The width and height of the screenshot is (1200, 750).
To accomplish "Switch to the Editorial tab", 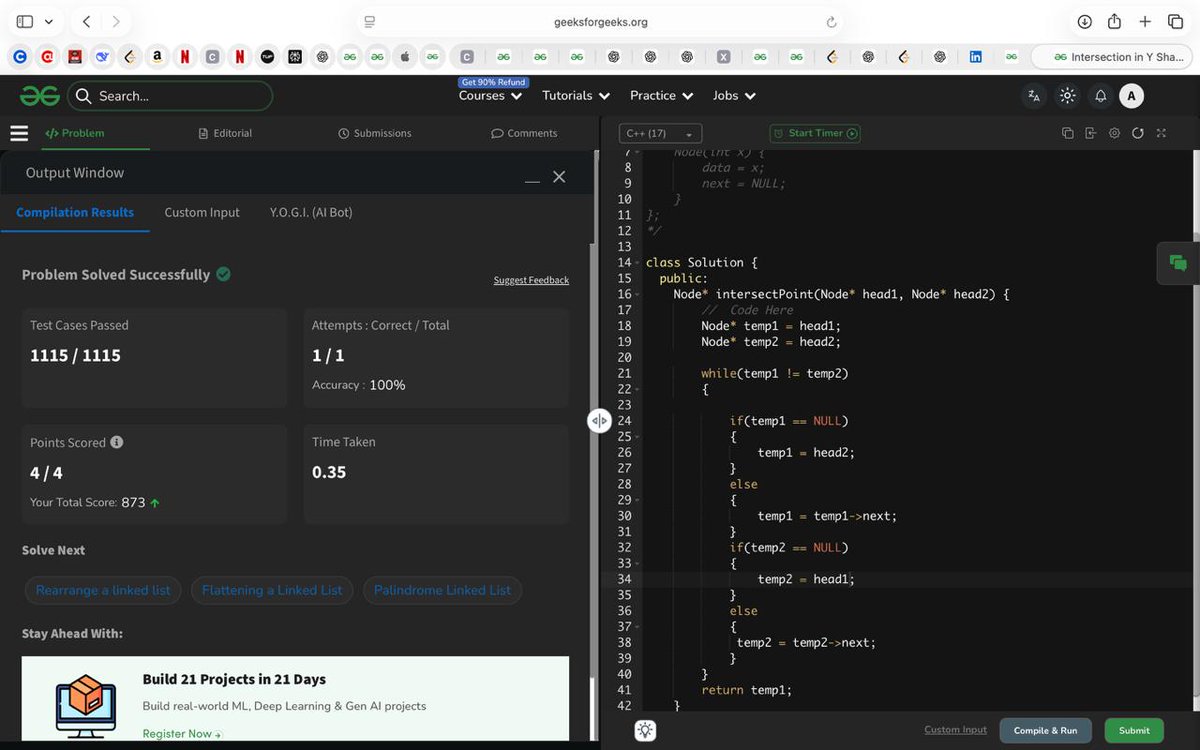I will click(x=225, y=133).
